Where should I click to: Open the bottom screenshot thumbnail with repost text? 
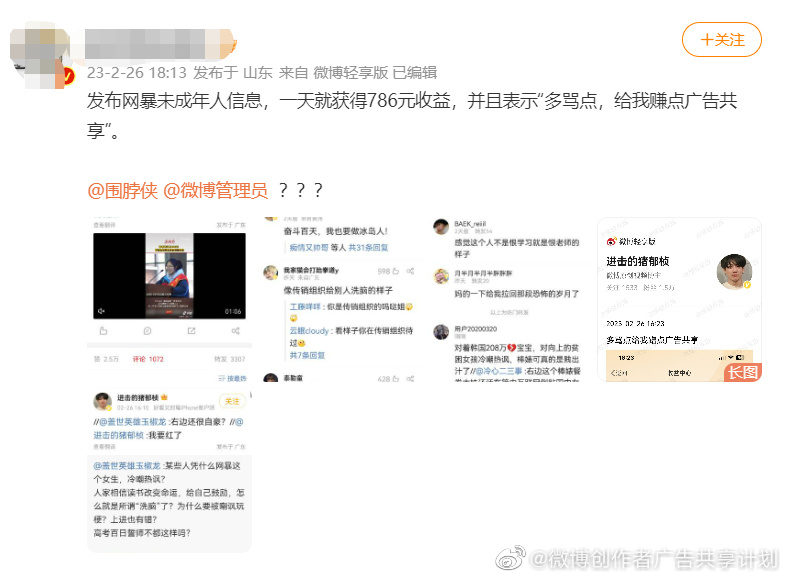(x=168, y=470)
